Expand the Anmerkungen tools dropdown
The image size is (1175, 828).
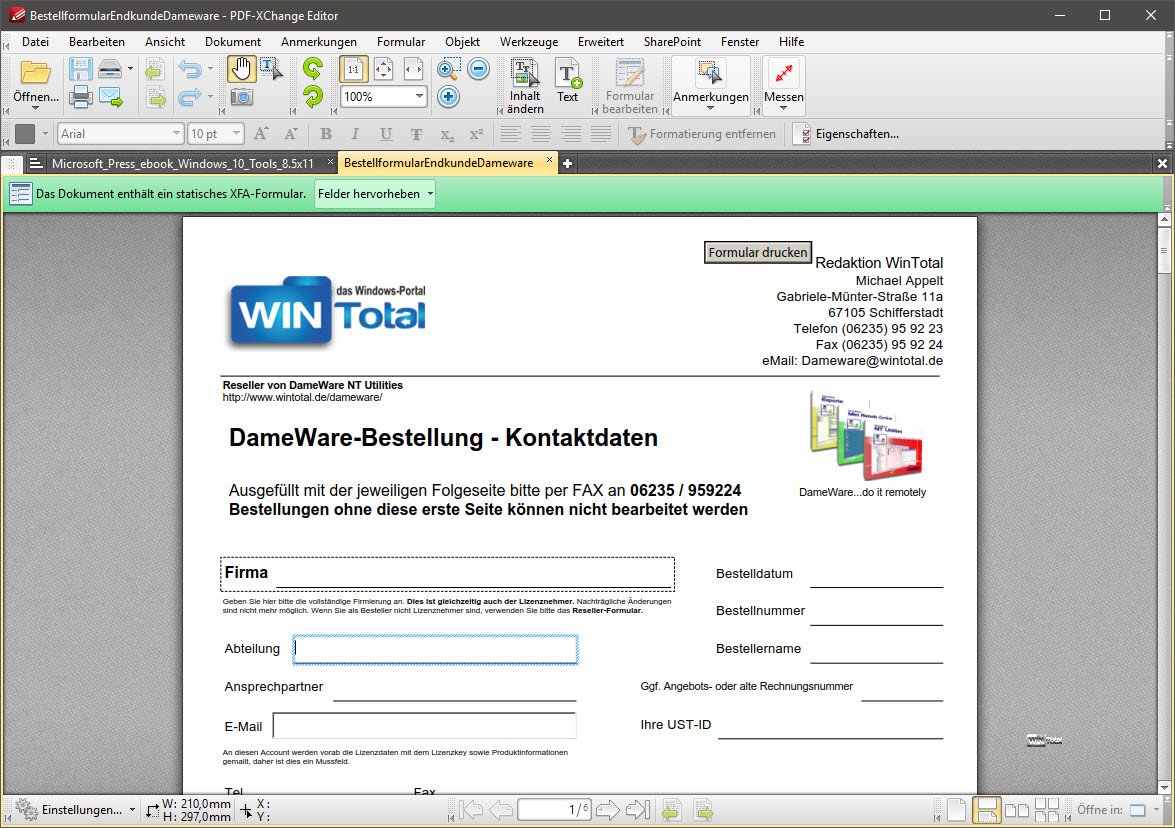tap(710, 109)
